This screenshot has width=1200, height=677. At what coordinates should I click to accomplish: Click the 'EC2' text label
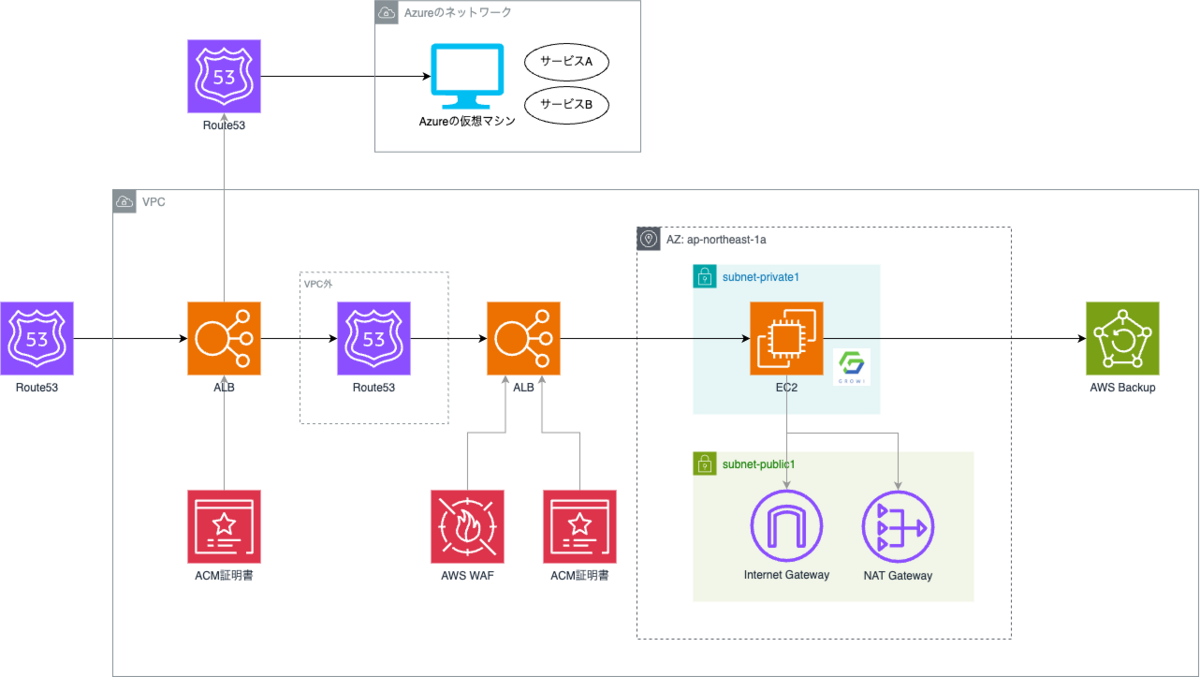pyautogui.click(x=787, y=388)
